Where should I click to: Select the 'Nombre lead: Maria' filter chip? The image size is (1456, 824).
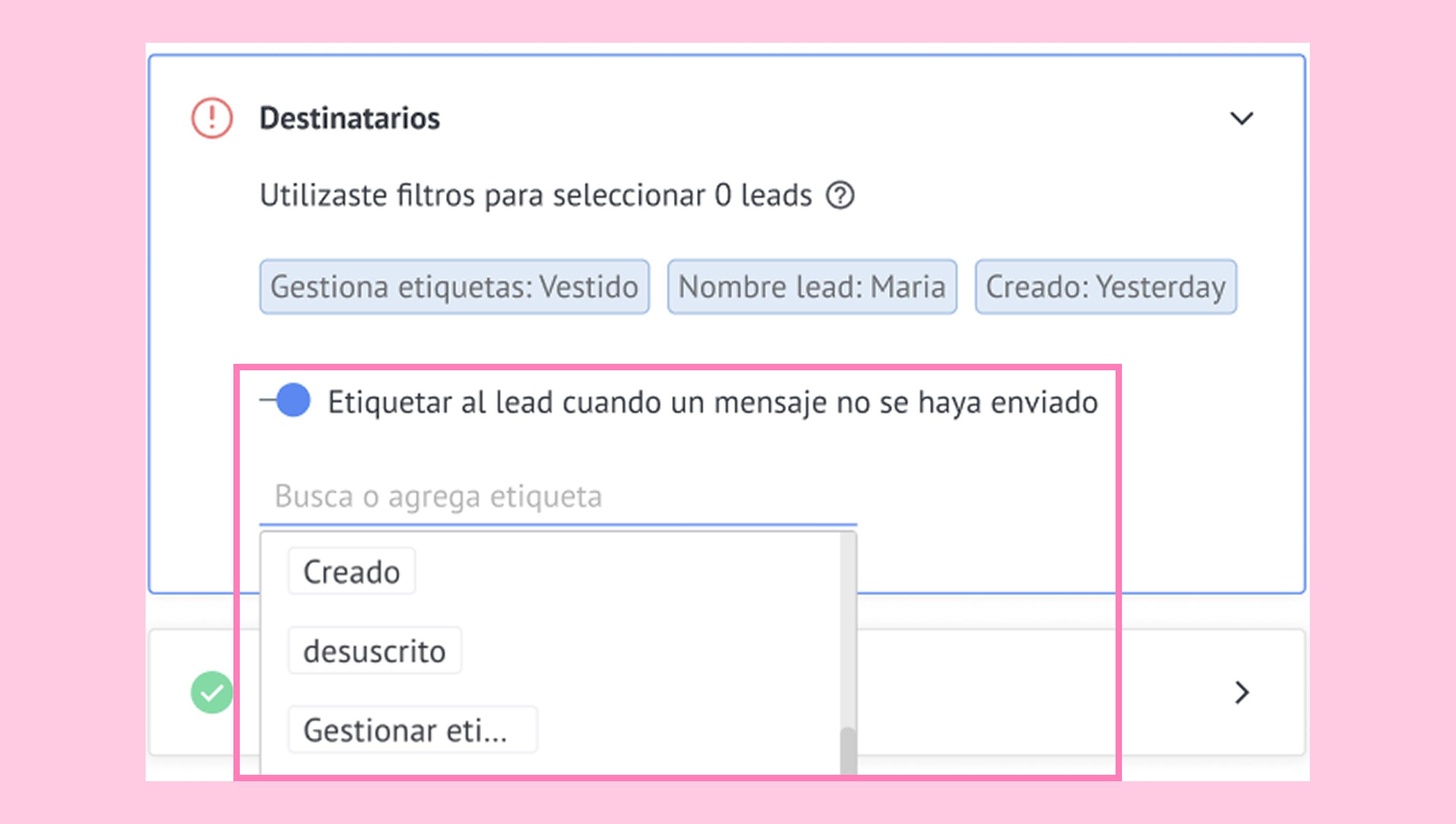tap(812, 287)
